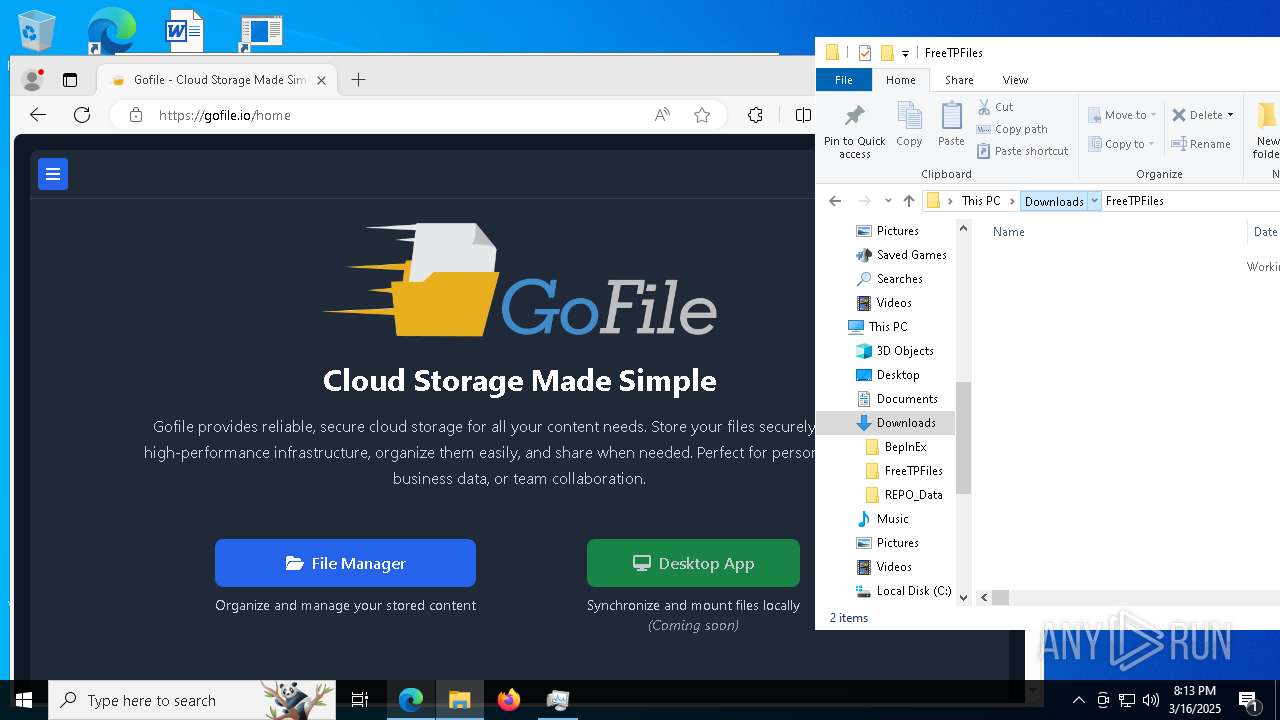Select 3D Objects in navigation tree
Viewport: 1280px width, 720px height.
[894, 351]
